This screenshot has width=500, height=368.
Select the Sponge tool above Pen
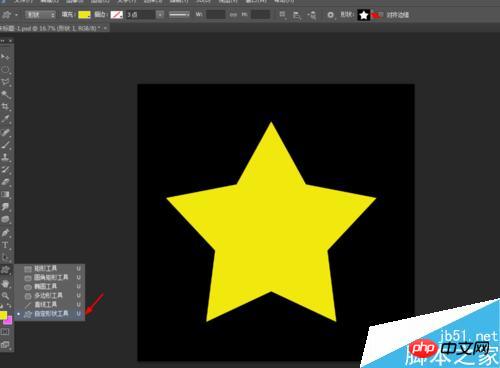point(5,219)
